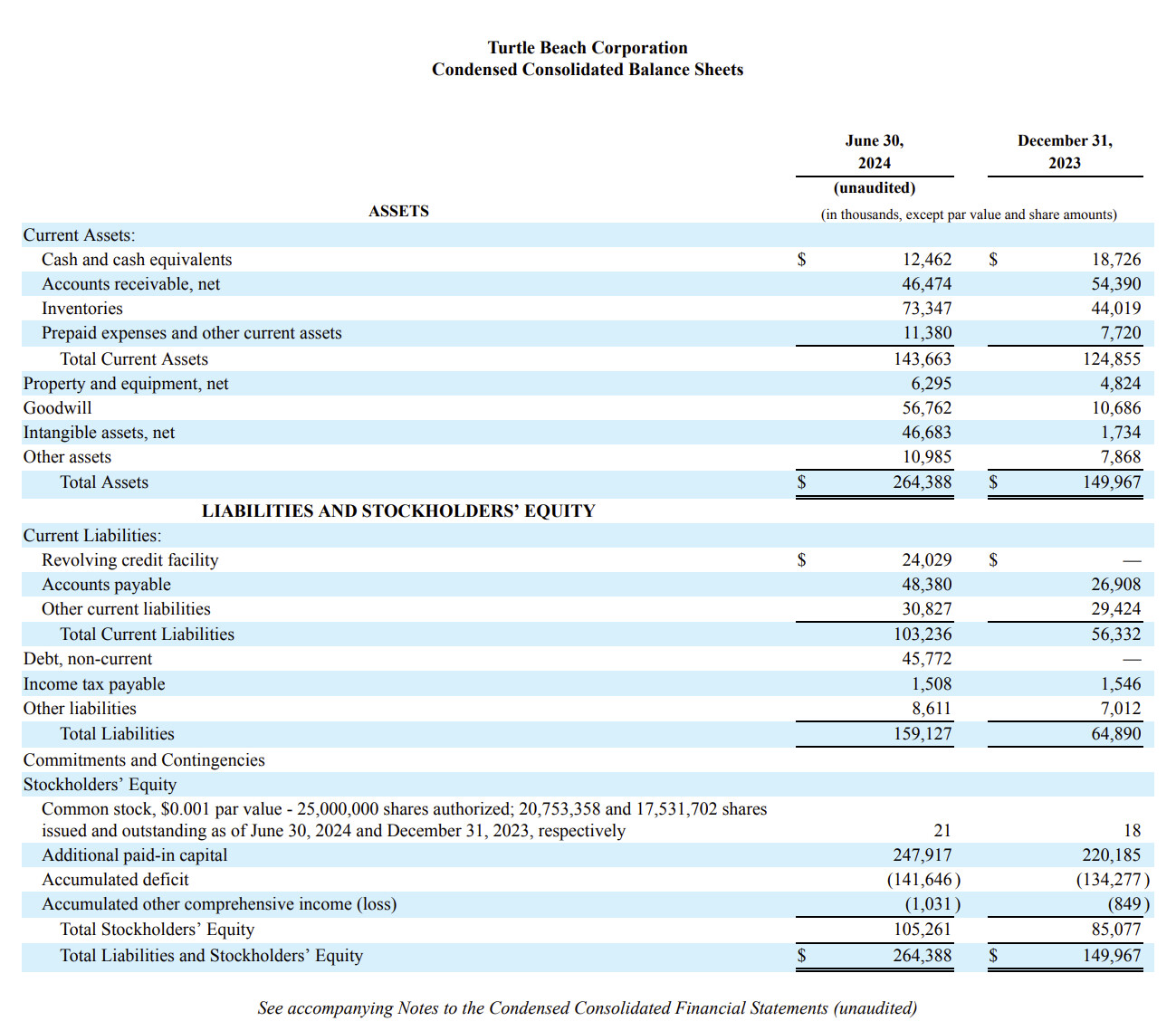The image size is (1176, 1021).
Task: Select inventories value 44,019
Action: point(1116,309)
